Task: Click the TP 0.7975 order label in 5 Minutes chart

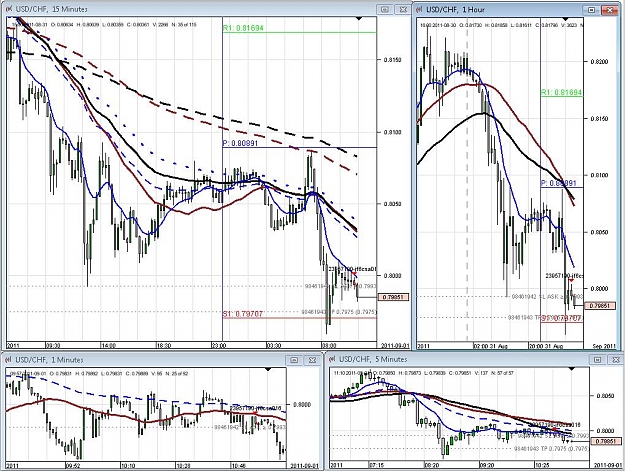Action: [x=551, y=449]
